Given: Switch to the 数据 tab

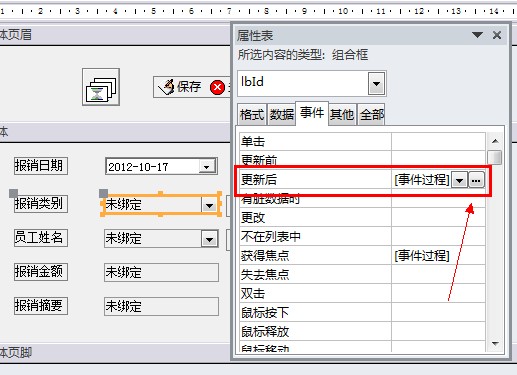Looking at the screenshot, I should click(x=282, y=115).
